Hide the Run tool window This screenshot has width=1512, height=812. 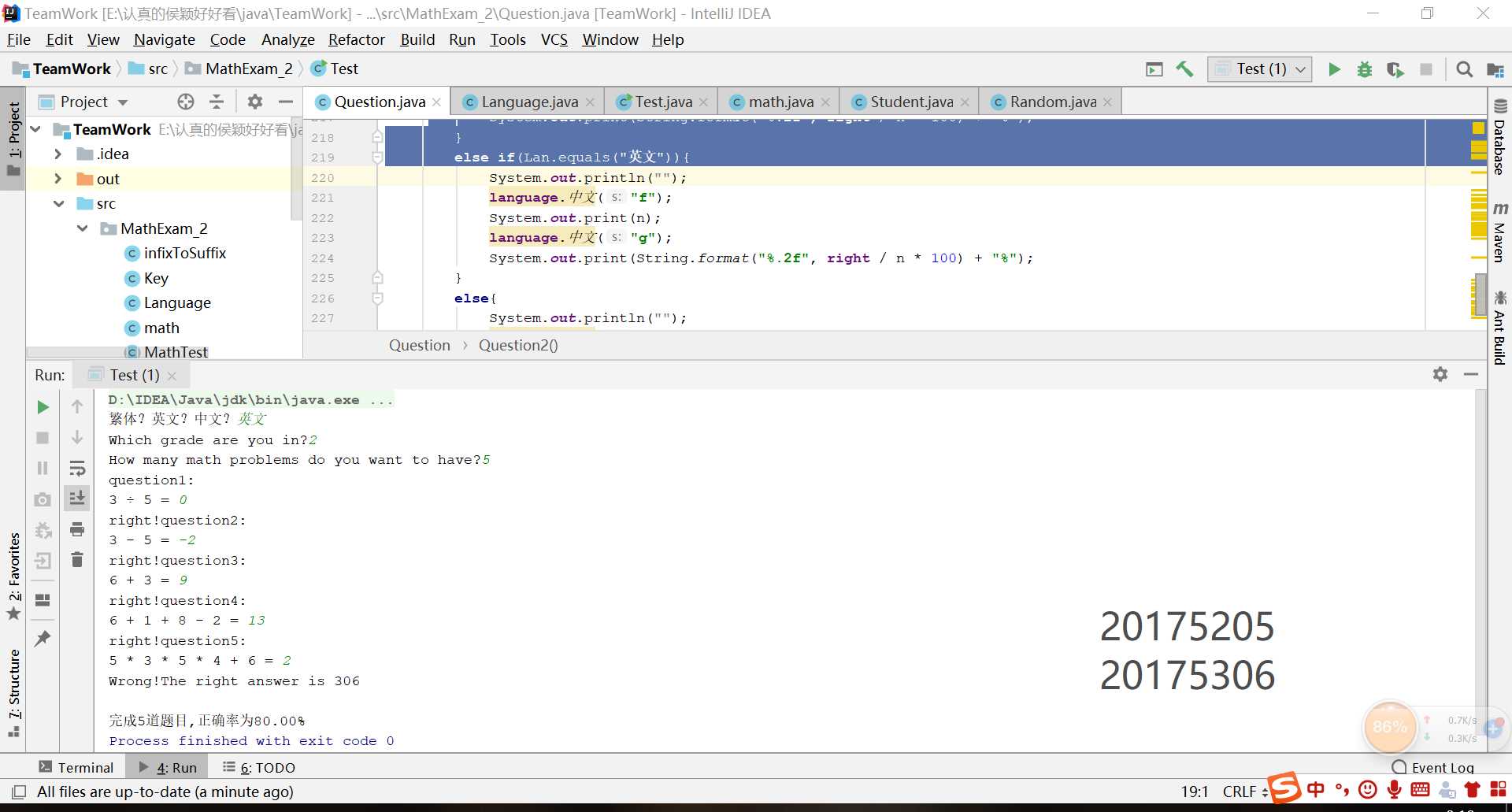tap(1471, 375)
